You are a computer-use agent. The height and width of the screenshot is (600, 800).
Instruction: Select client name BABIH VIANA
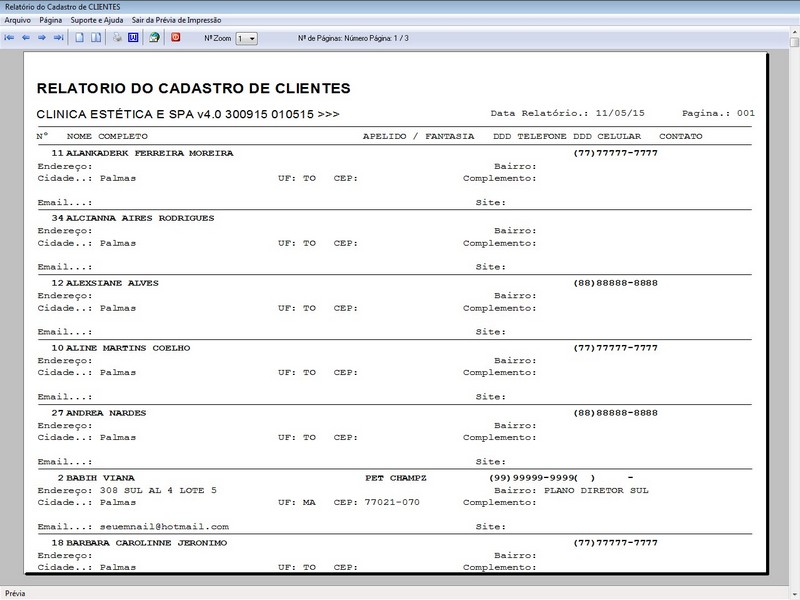(x=101, y=478)
